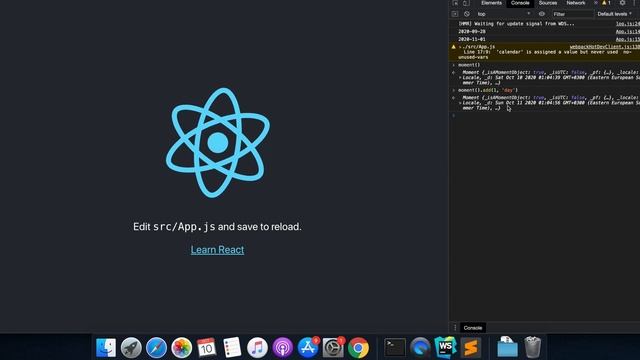Open Calendar from the dock
640x360 pixels.
click(x=207, y=348)
